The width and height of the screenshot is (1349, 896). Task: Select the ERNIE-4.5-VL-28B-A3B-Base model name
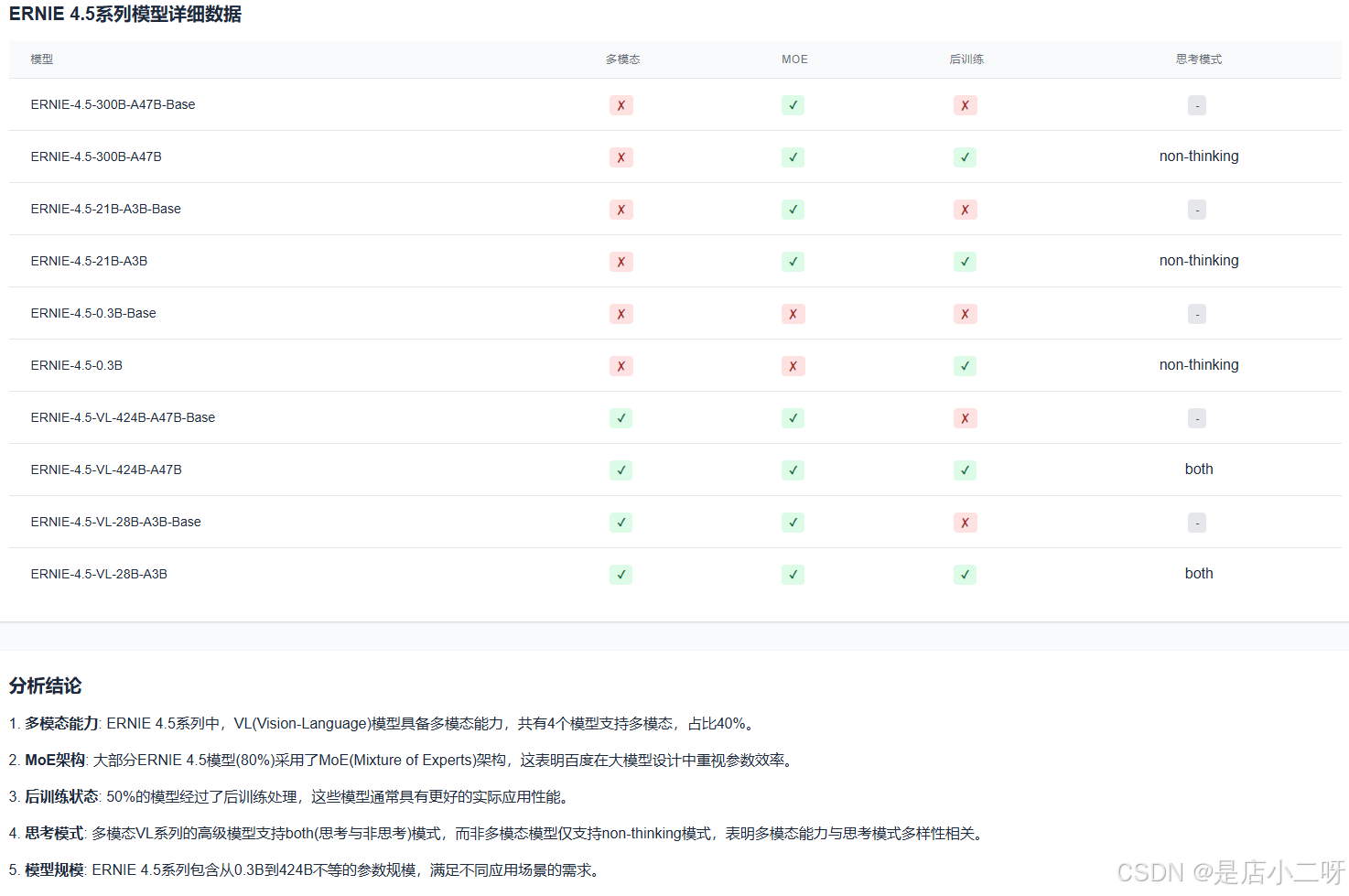[x=115, y=522]
